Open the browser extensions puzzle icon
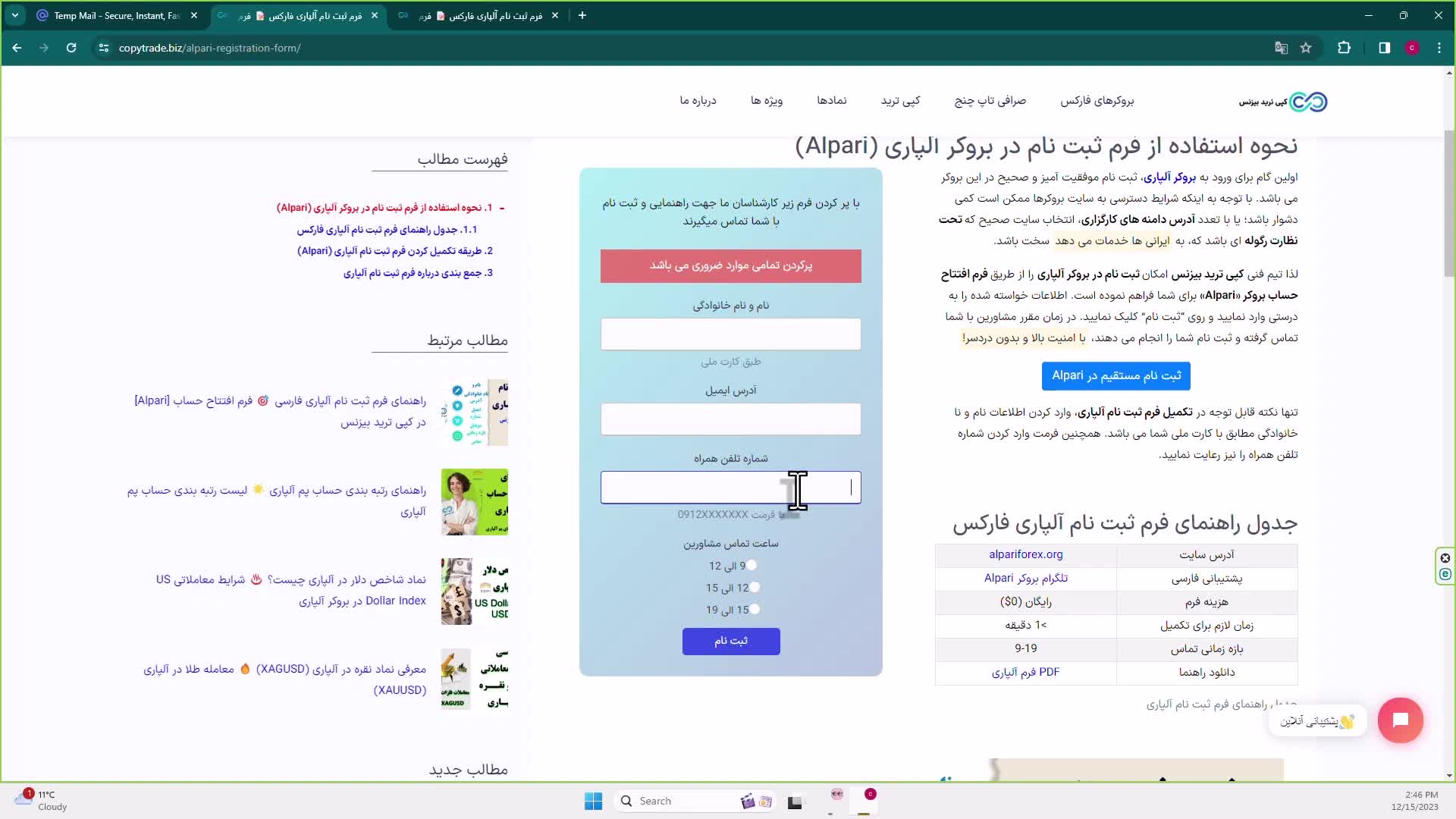1456x819 pixels. (1344, 48)
